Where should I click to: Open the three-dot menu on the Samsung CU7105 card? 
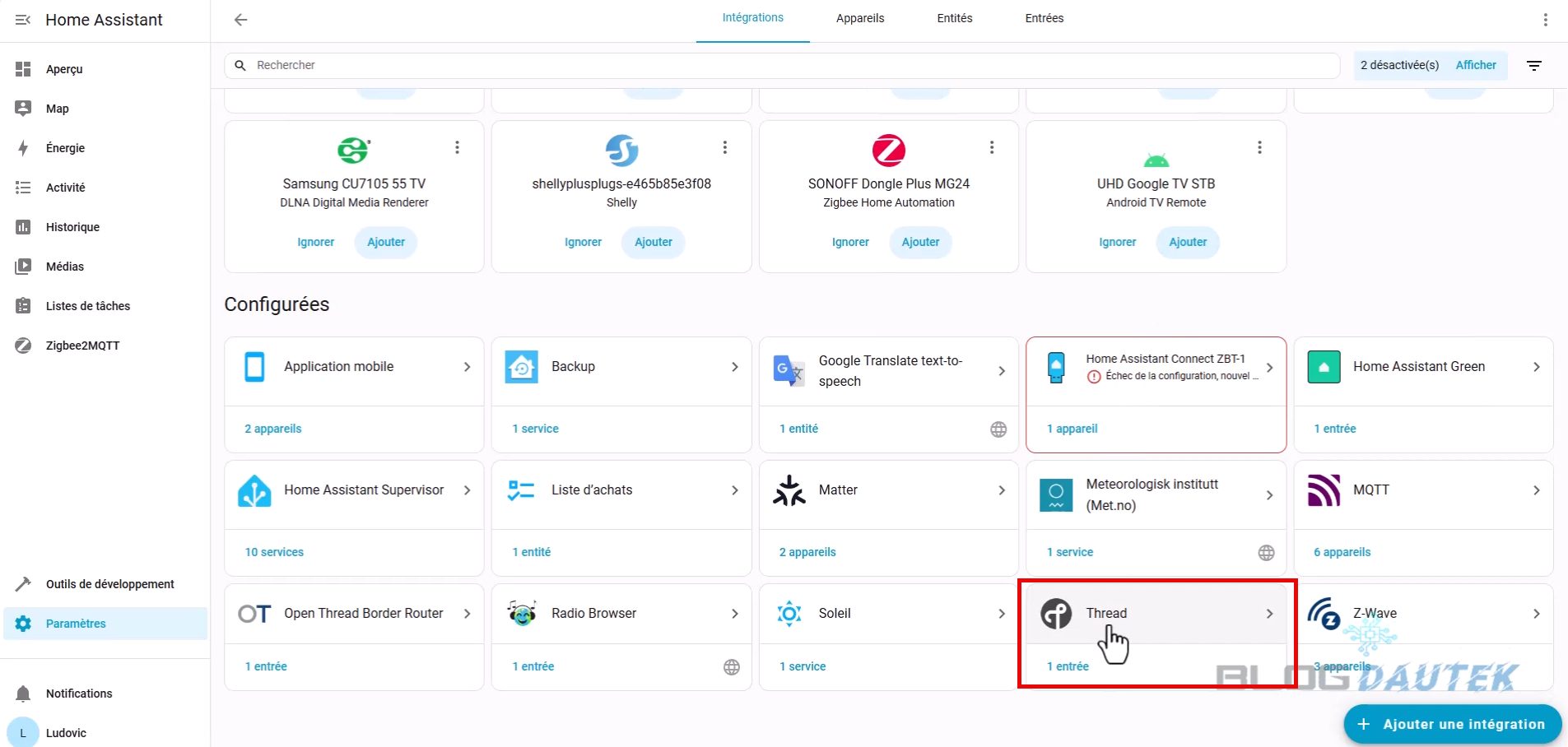tap(458, 147)
